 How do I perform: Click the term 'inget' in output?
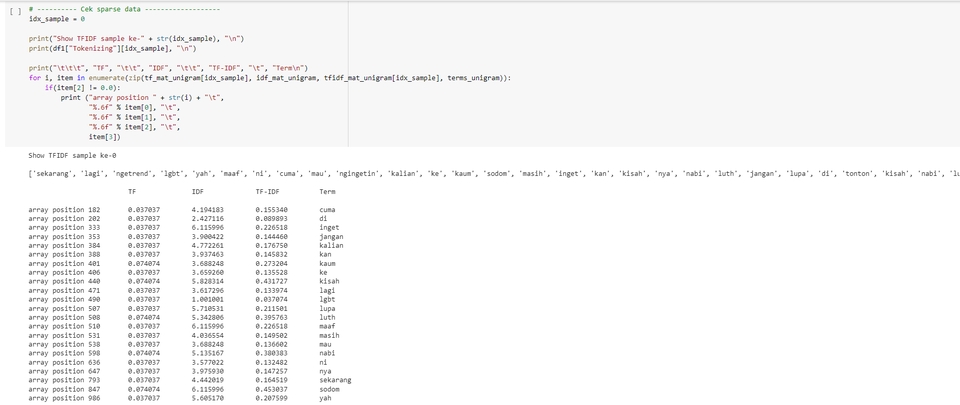[329, 228]
